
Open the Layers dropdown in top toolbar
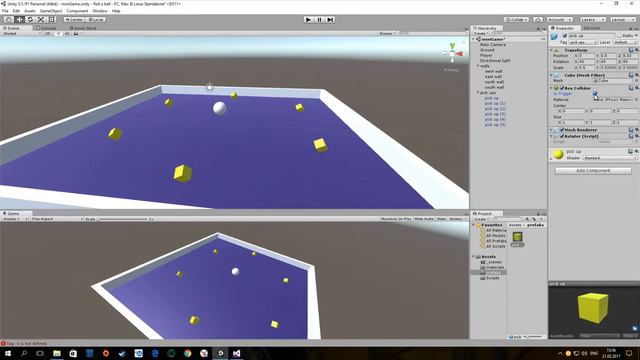click(593, 20)
